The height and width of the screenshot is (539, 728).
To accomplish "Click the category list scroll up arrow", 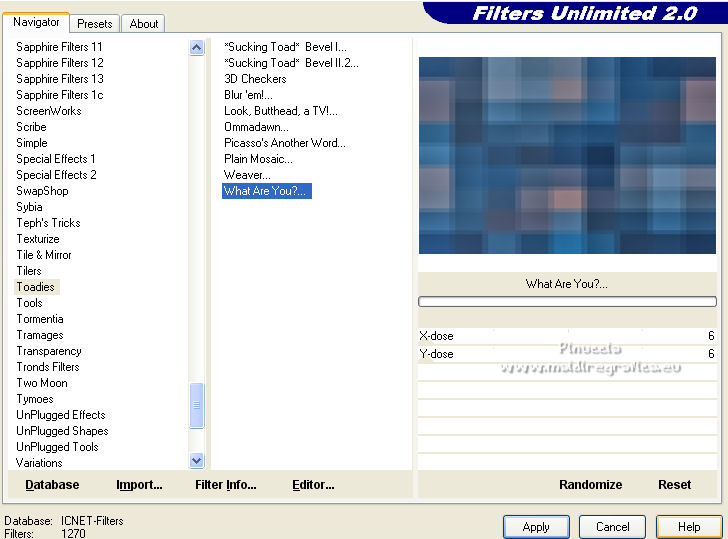I will pyautogui.click(x=196, y=47).
